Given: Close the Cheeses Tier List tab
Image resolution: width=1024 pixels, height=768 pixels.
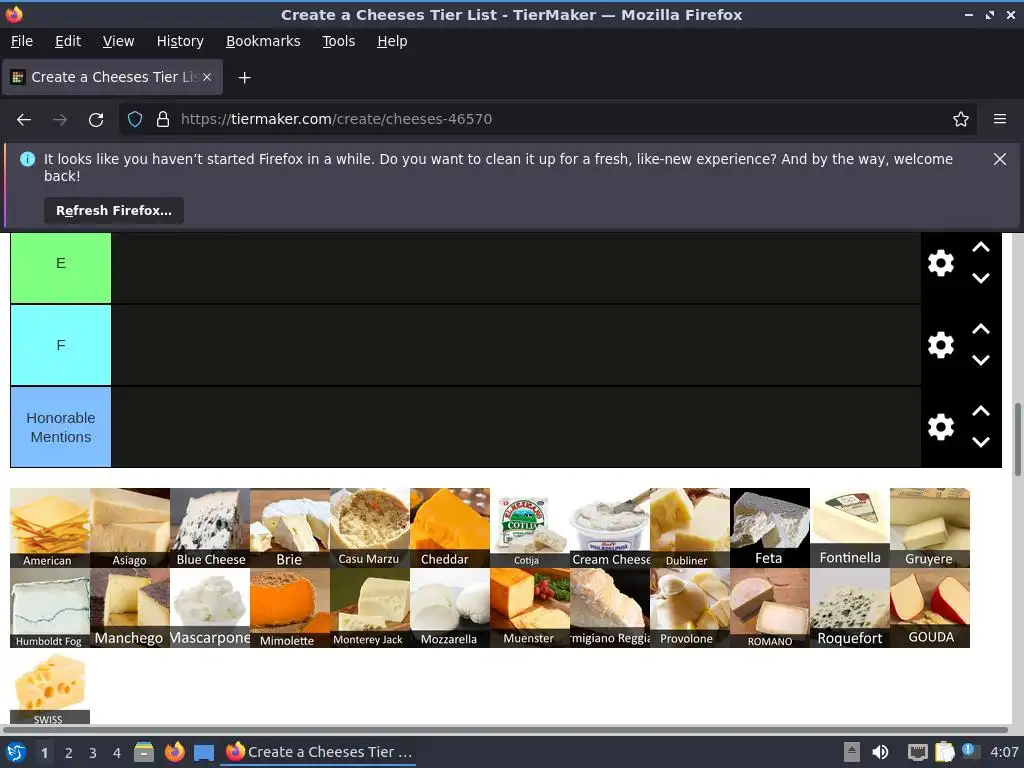Looking at the screenshot, I should tap(207, 77).
